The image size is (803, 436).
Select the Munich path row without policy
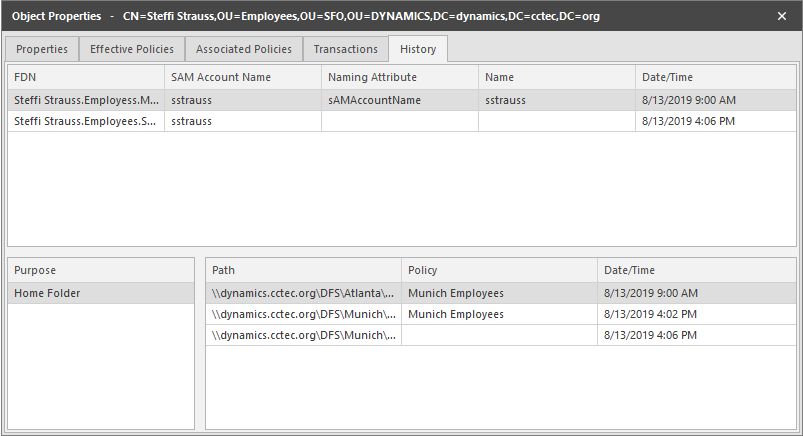coord(303,335)
